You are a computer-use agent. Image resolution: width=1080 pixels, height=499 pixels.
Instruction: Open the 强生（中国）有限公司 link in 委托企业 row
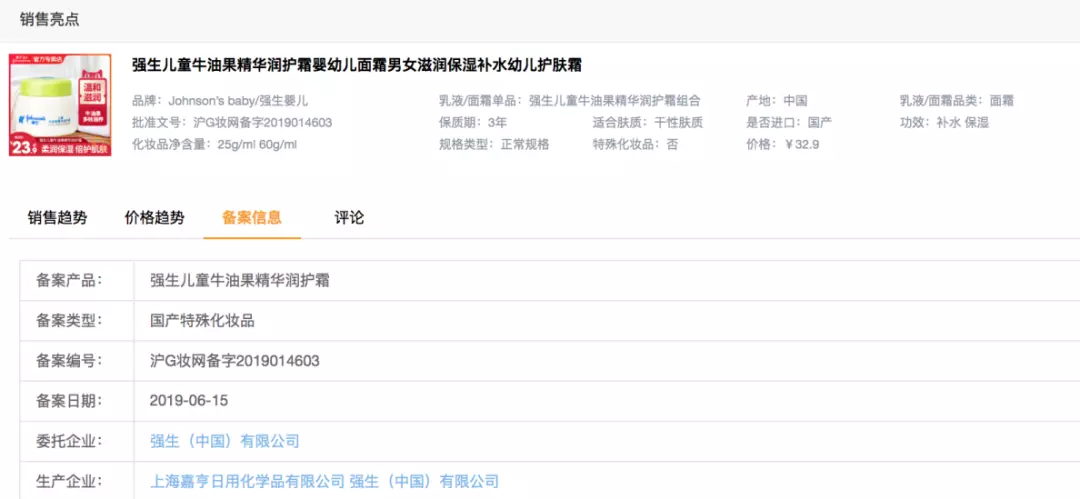225,441
